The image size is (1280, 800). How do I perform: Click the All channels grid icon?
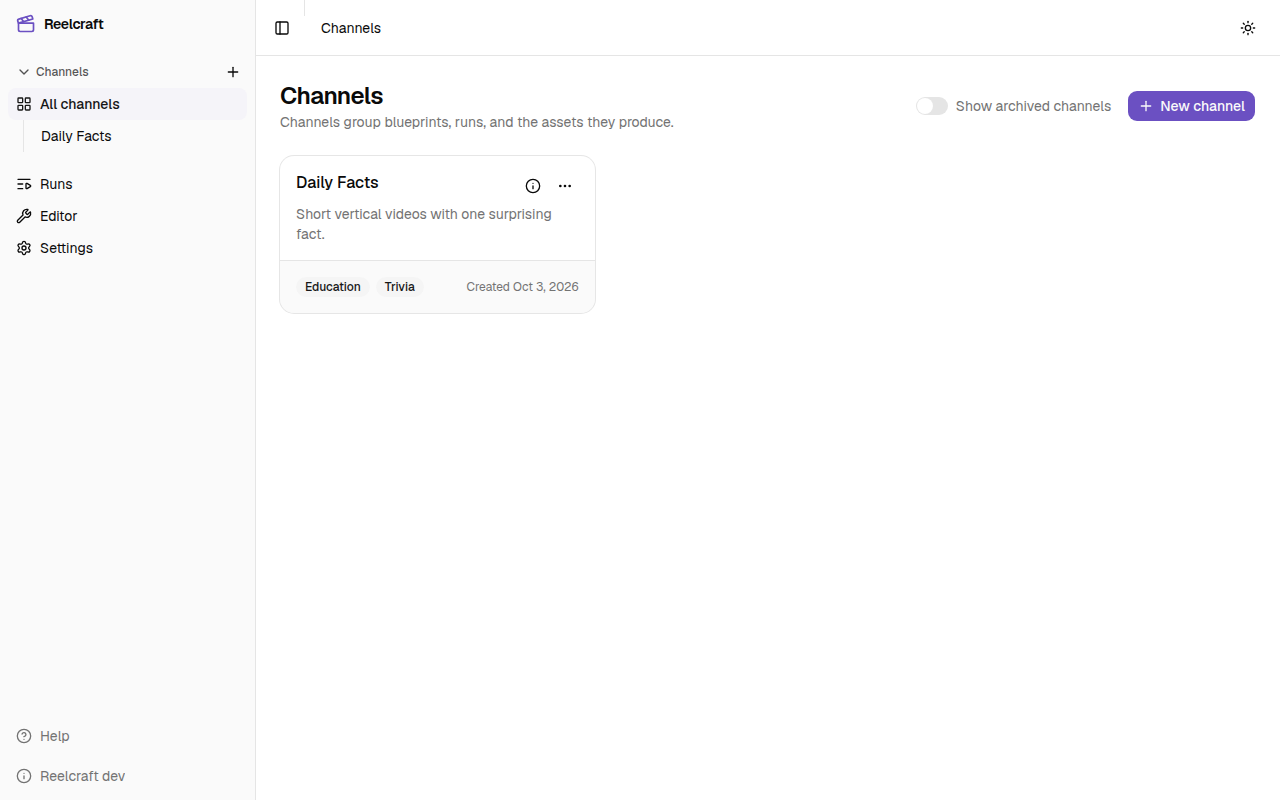pos(24,104)
